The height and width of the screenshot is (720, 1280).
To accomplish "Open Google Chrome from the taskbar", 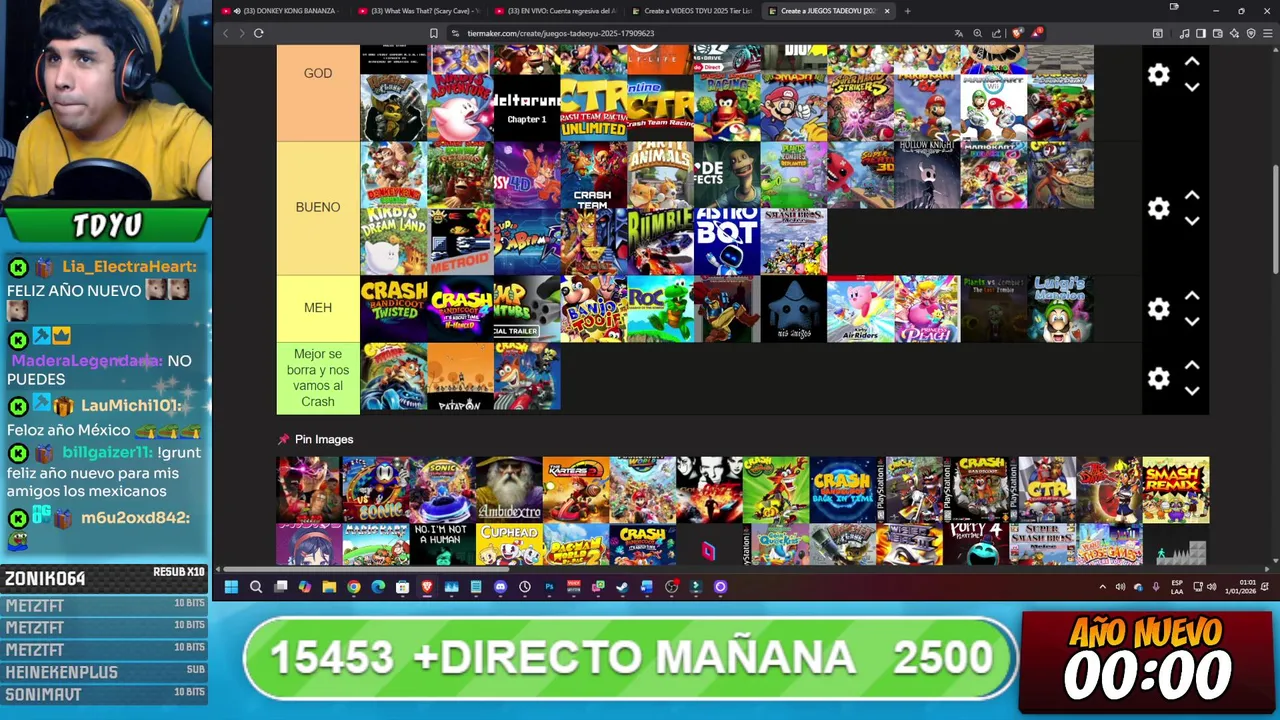I will tap(353, 587).
